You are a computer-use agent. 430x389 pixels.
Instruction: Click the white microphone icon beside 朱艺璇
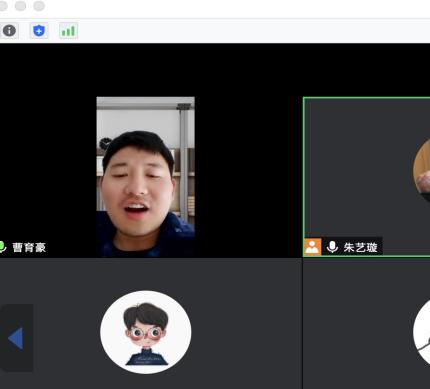click(x=332, y=247)
